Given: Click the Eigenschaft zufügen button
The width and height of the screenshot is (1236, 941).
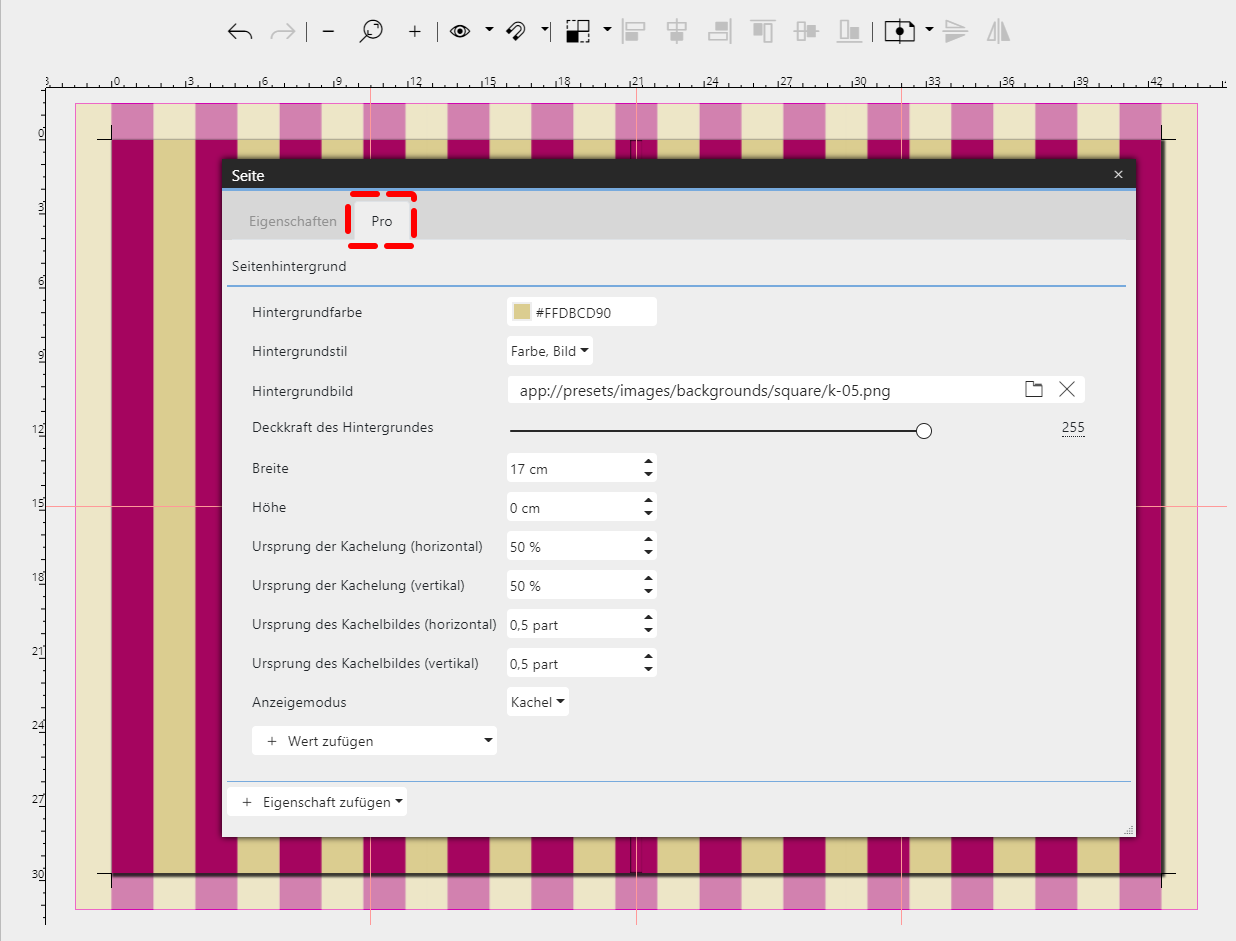Looking at the screenshot, I should (317, 802).
